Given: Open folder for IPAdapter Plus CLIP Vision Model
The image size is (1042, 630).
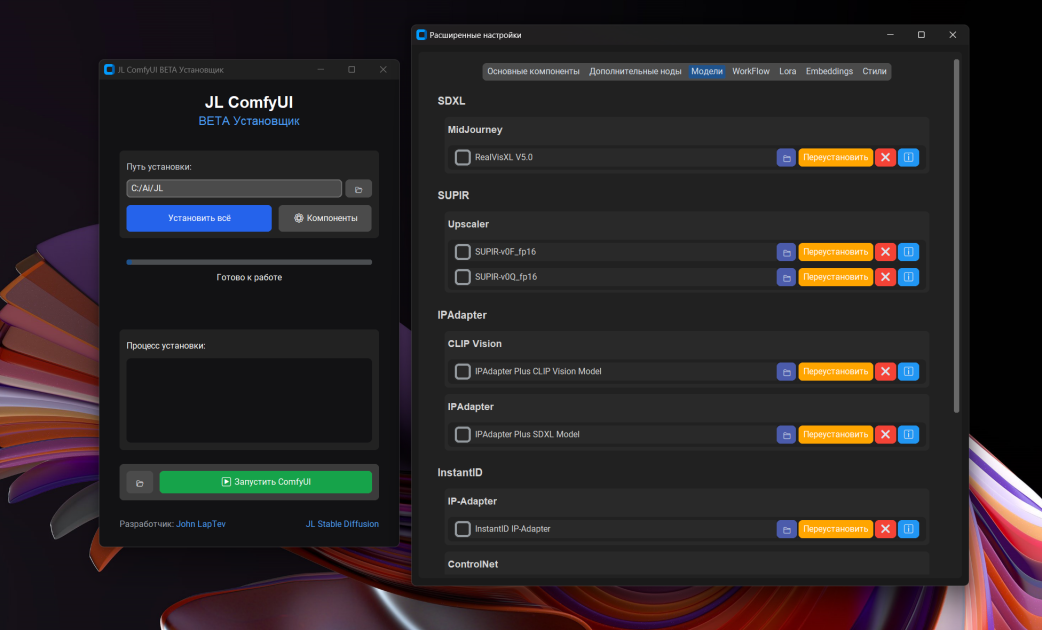Looking at the screenshot, I should click(x=786, y=371).
